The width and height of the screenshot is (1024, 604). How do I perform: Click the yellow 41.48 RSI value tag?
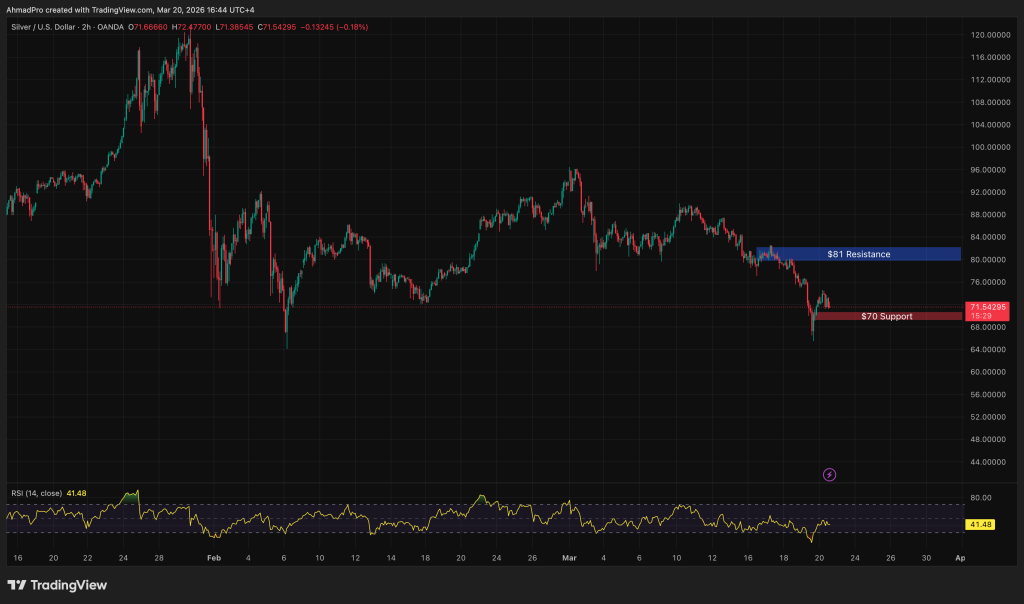tap(979, 524)
